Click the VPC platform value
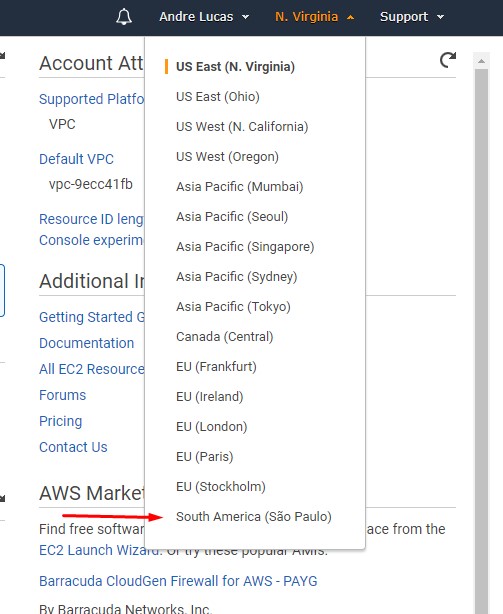This screenshot has height=614, width=503. click(62, 124)
